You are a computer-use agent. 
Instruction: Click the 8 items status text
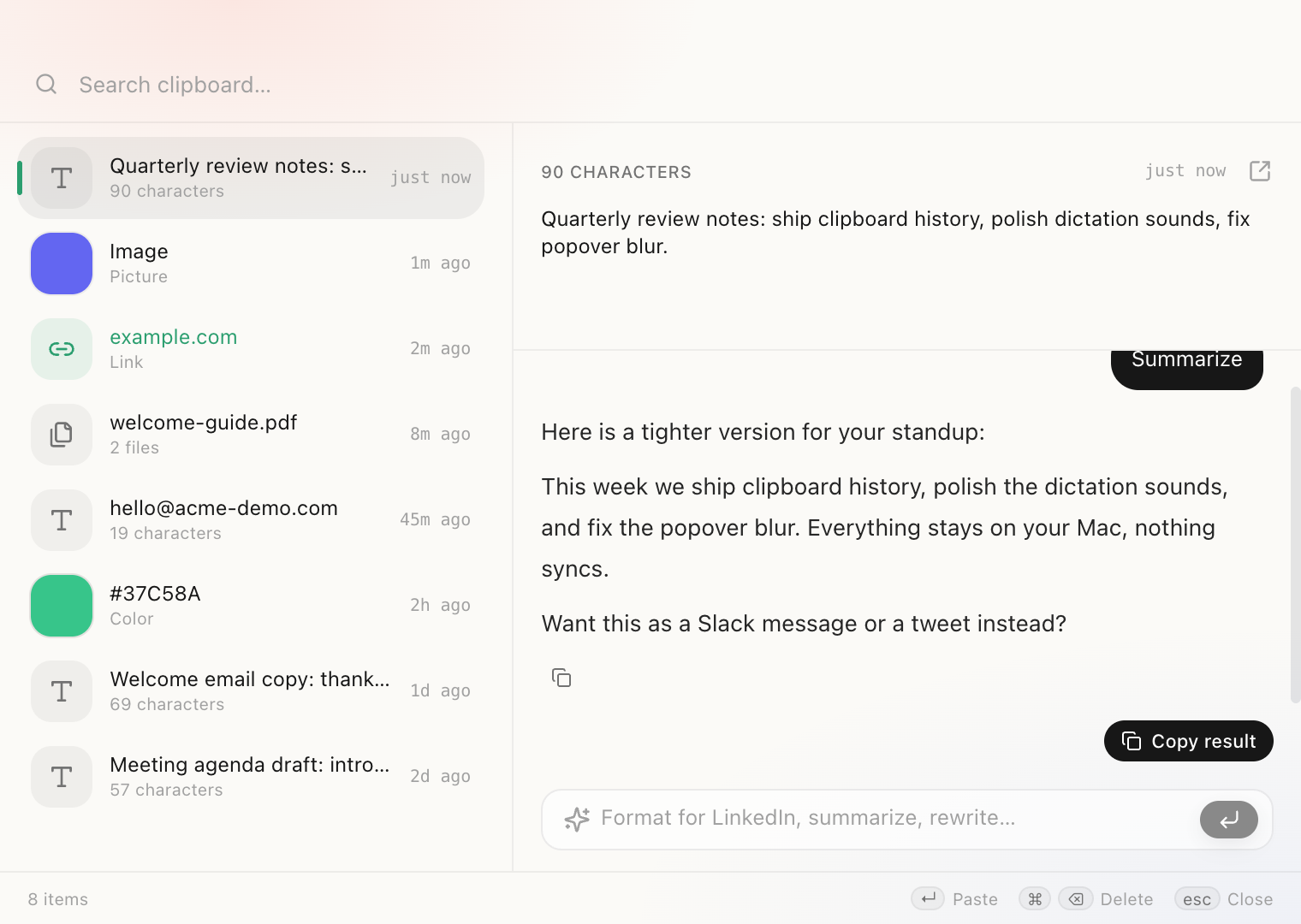coord(58,899)
